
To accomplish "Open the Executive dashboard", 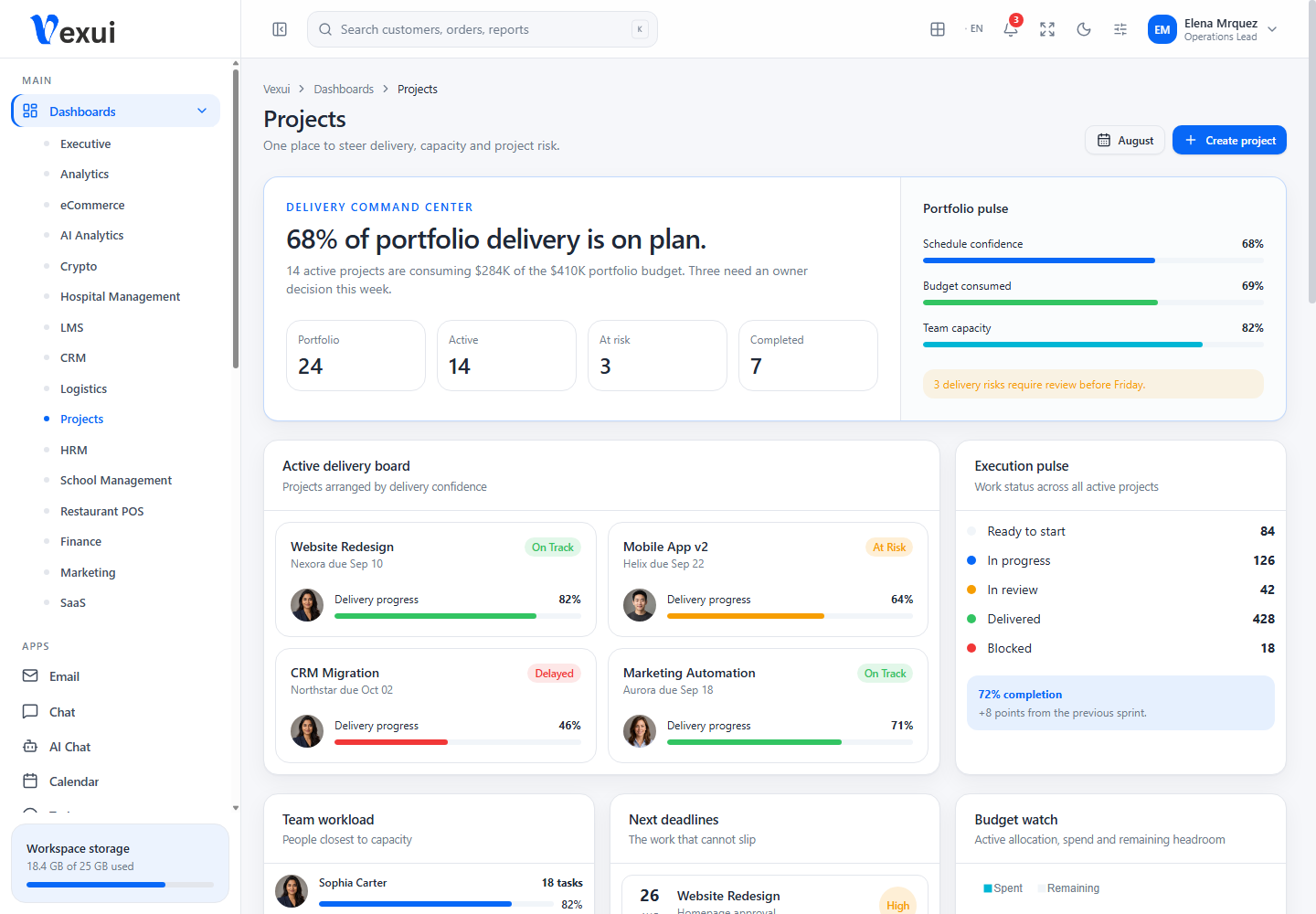I will pyautogui.click(x=86, y=143).
